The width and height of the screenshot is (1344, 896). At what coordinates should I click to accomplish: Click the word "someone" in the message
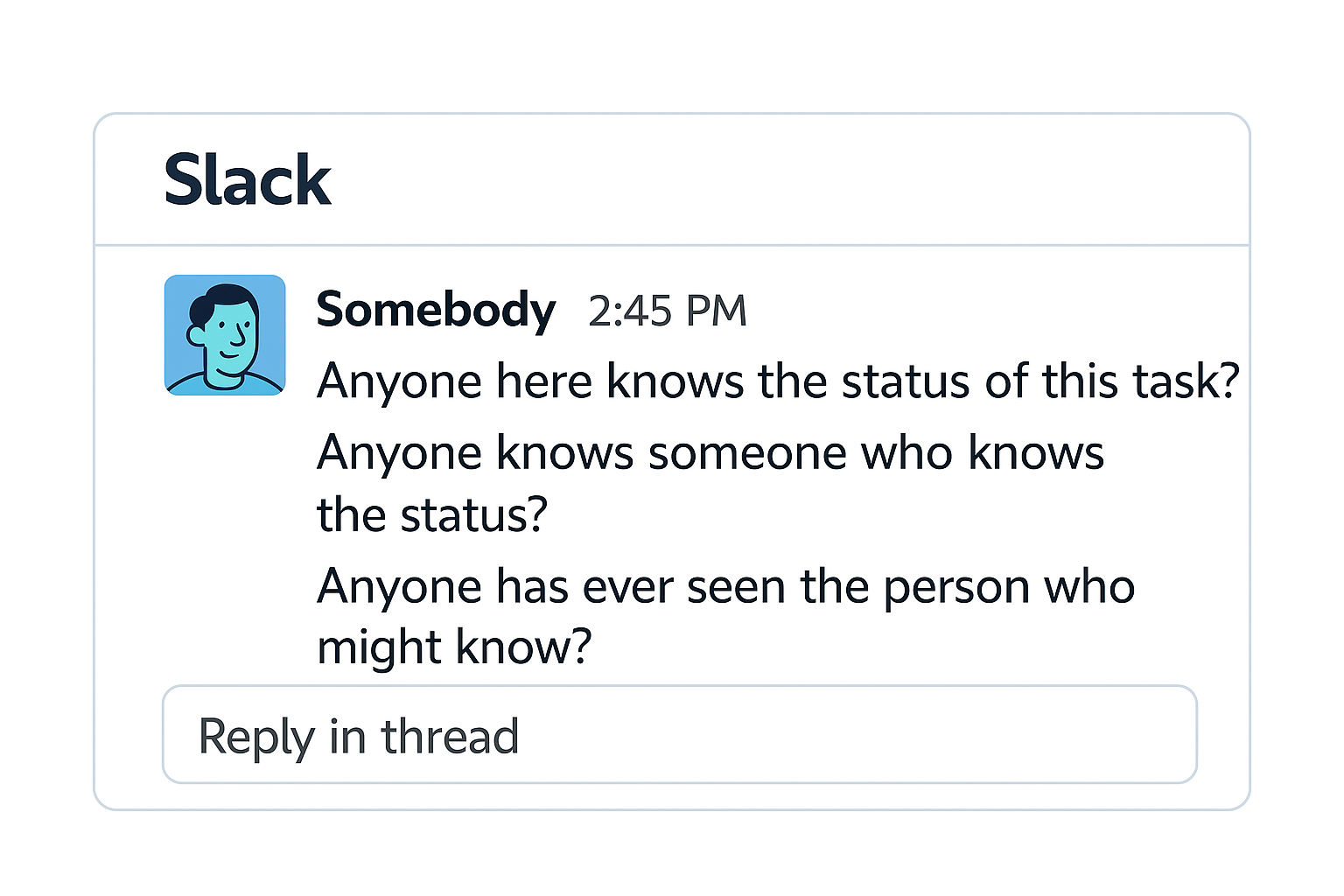click(747, 453)
